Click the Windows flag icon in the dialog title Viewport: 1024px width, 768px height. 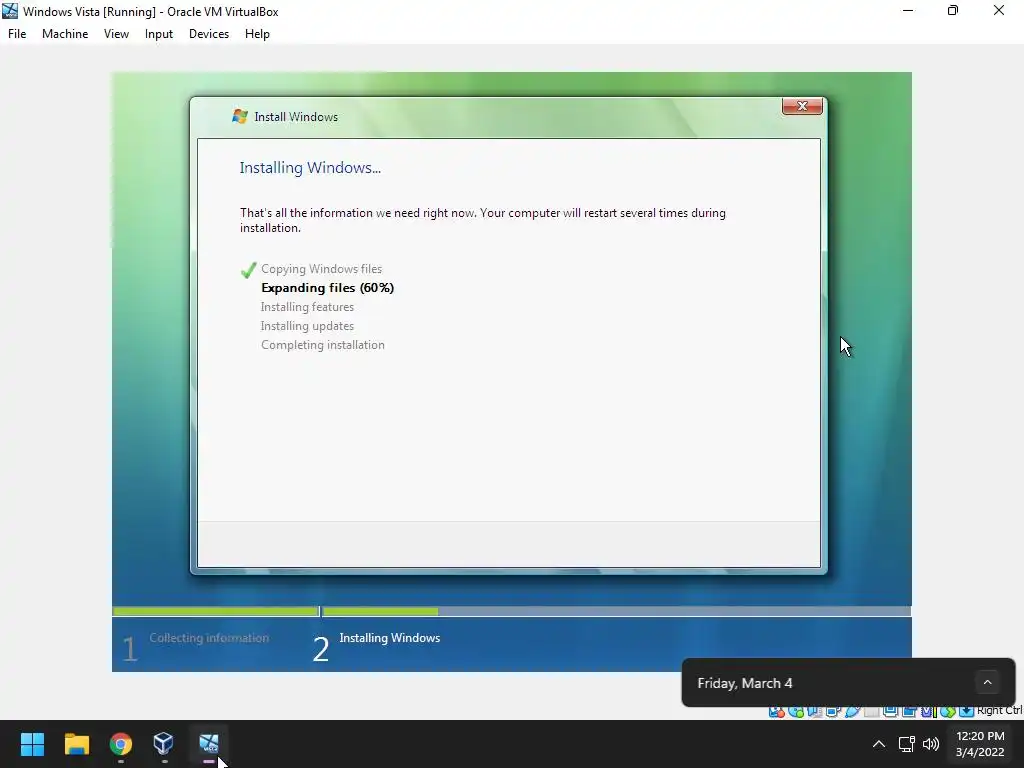coord(240,116)
